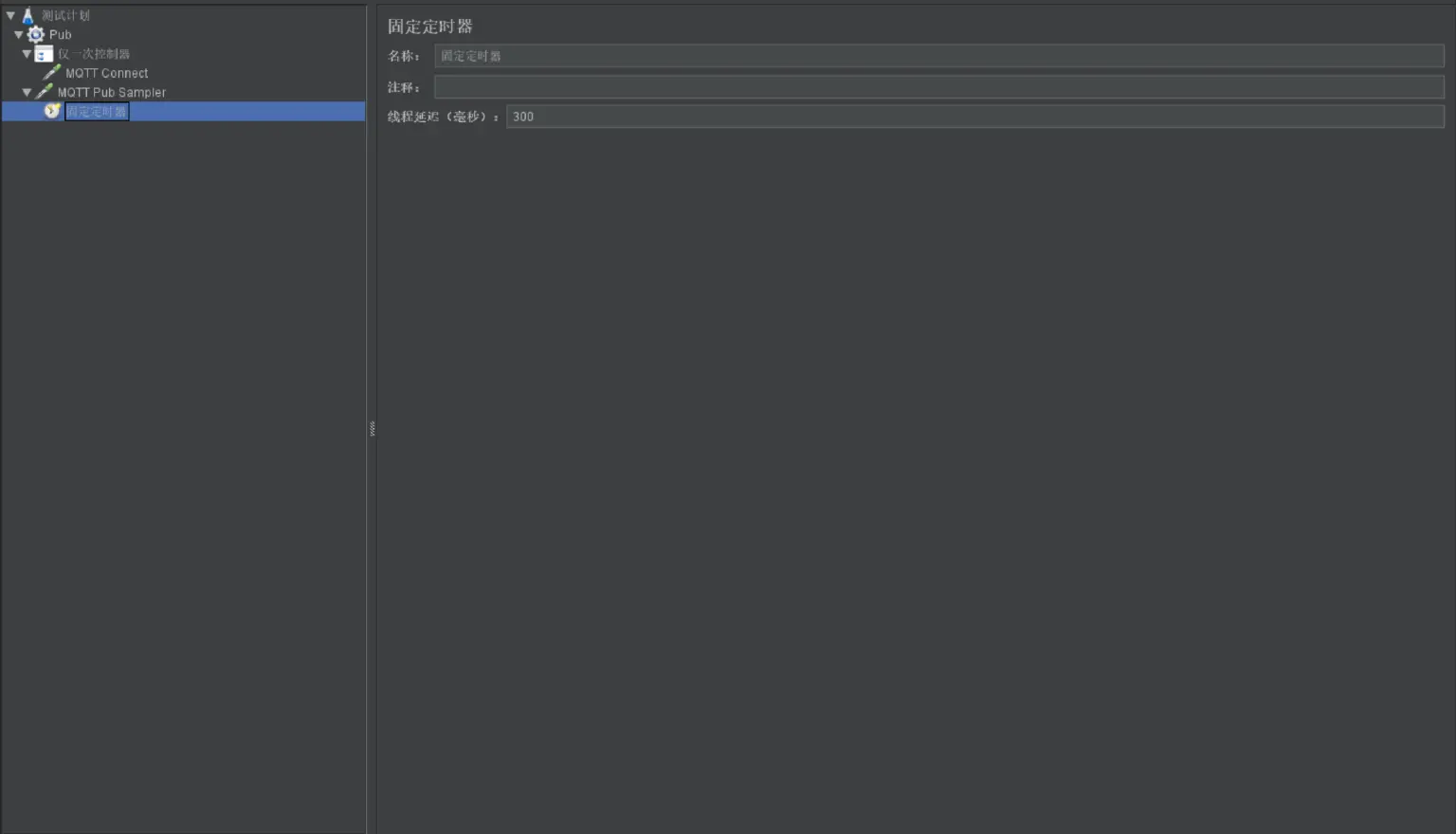The height and width of the screenshot is (834, 1456).
Task: Click the 名称 name input field
Action: 938,56
